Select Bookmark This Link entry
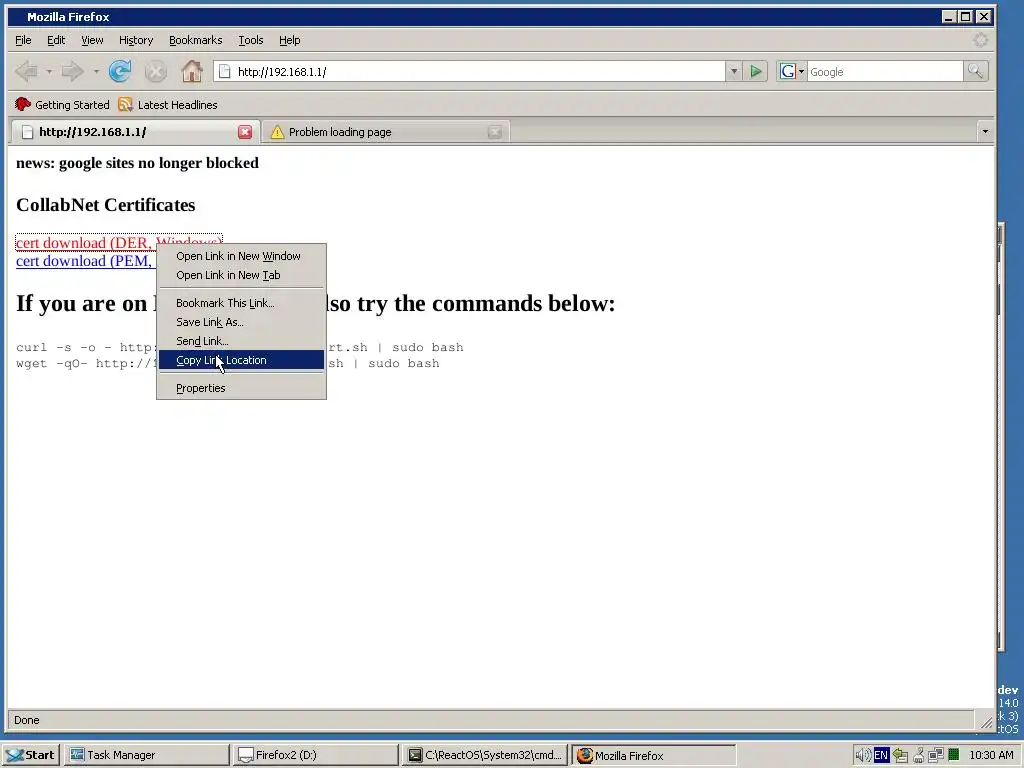Screen dimensions: 1024x768 (x=242, y=303)
